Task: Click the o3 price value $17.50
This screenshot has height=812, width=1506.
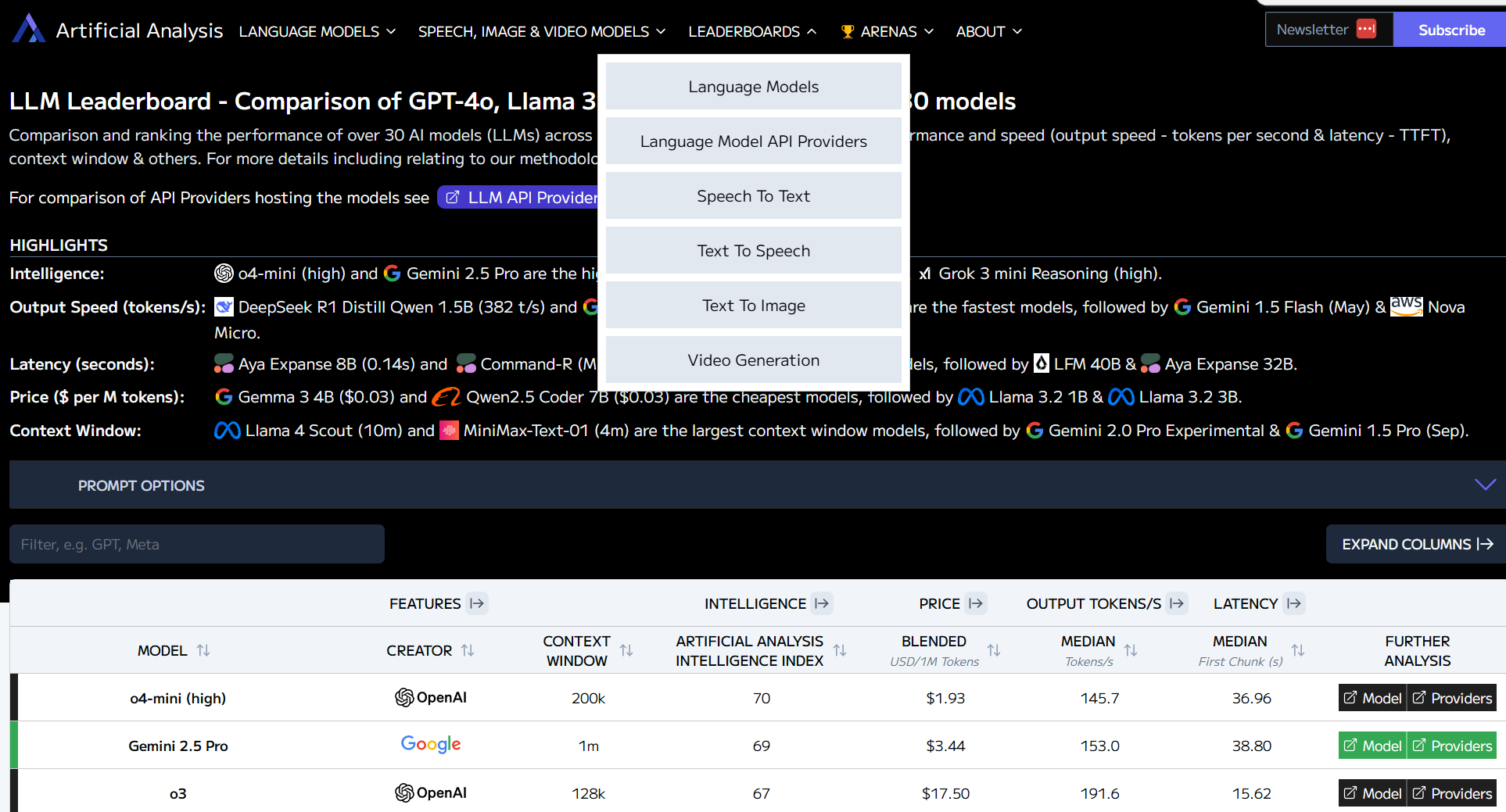Action: coord(945,793)
